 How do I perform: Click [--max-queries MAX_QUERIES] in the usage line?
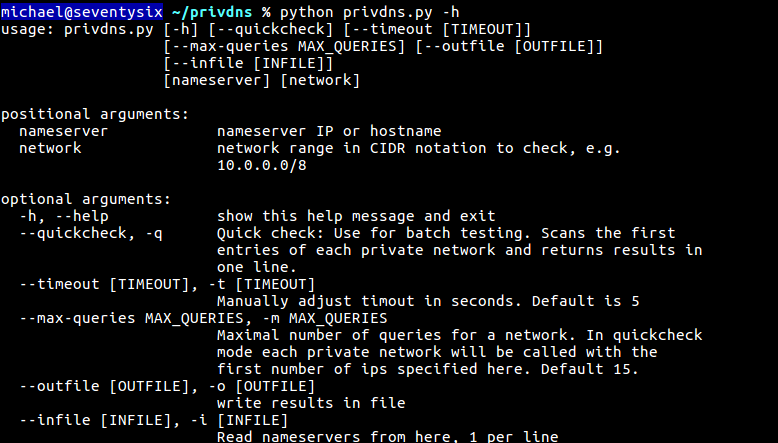pyautogui.click(x=284, y=46)
